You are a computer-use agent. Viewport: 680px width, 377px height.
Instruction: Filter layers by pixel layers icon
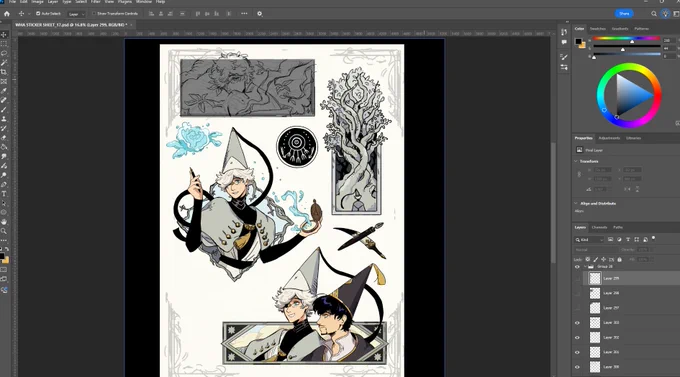[x=610, y=239]
